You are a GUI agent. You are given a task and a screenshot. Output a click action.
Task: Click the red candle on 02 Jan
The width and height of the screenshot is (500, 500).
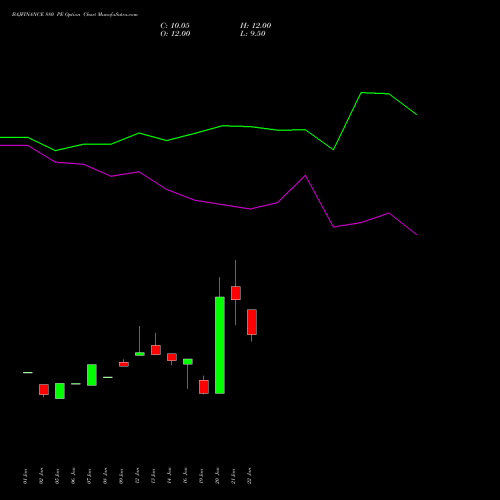[44, 390]
